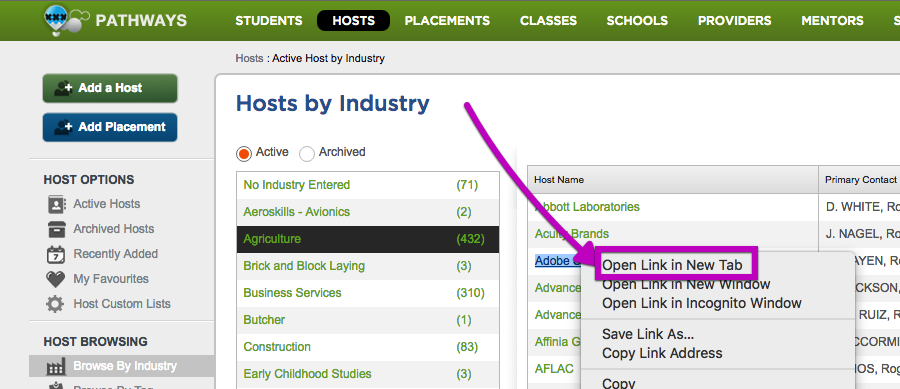Click the Pathways logo icon
This screenshot has height=389, width=900.
pyautogui.click(x=66, y=20)
